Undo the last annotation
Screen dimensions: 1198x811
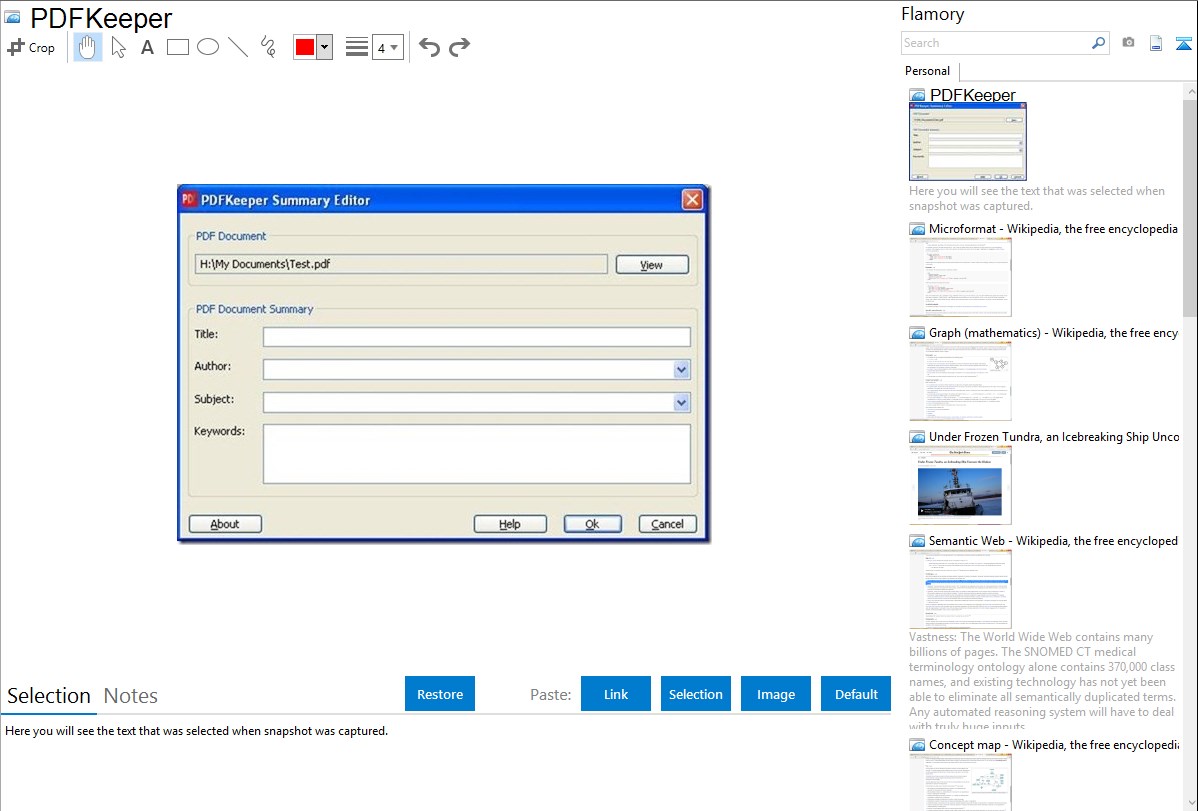[429, 47]
